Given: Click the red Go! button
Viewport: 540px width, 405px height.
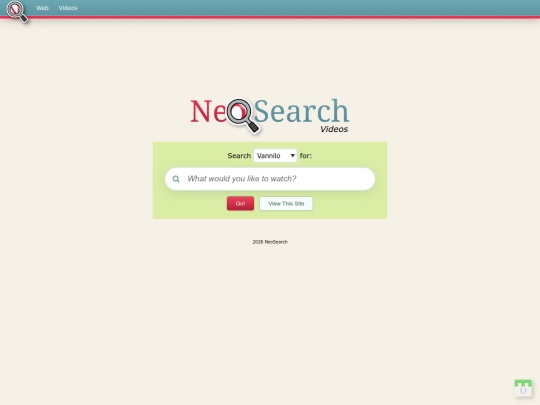Looking at the screenshot, I should (240, 204).
